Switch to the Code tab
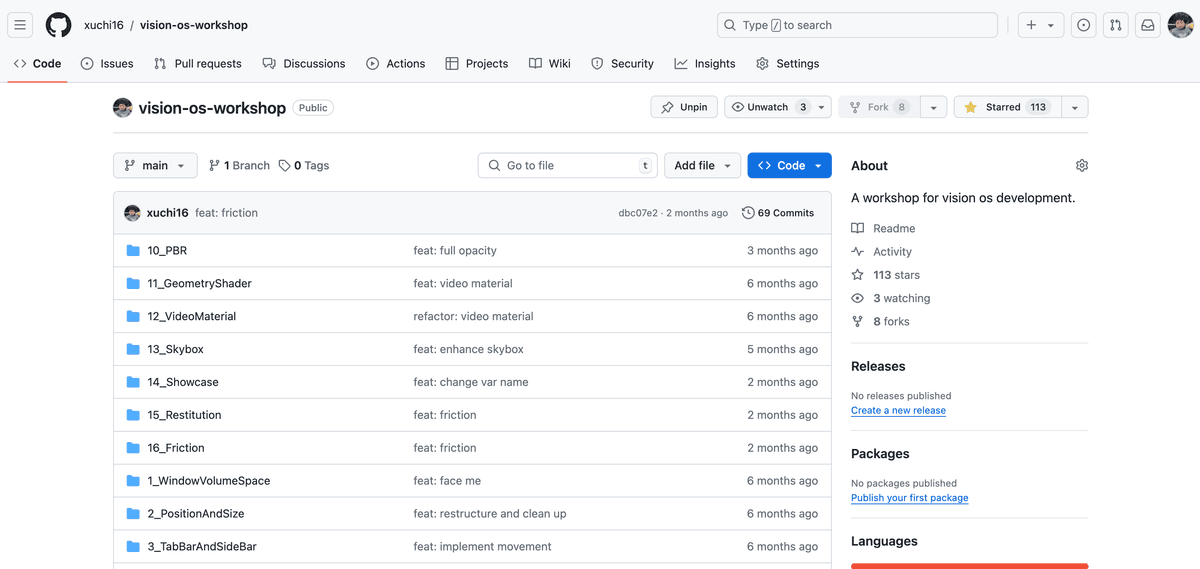 click(x=37, y=64)
